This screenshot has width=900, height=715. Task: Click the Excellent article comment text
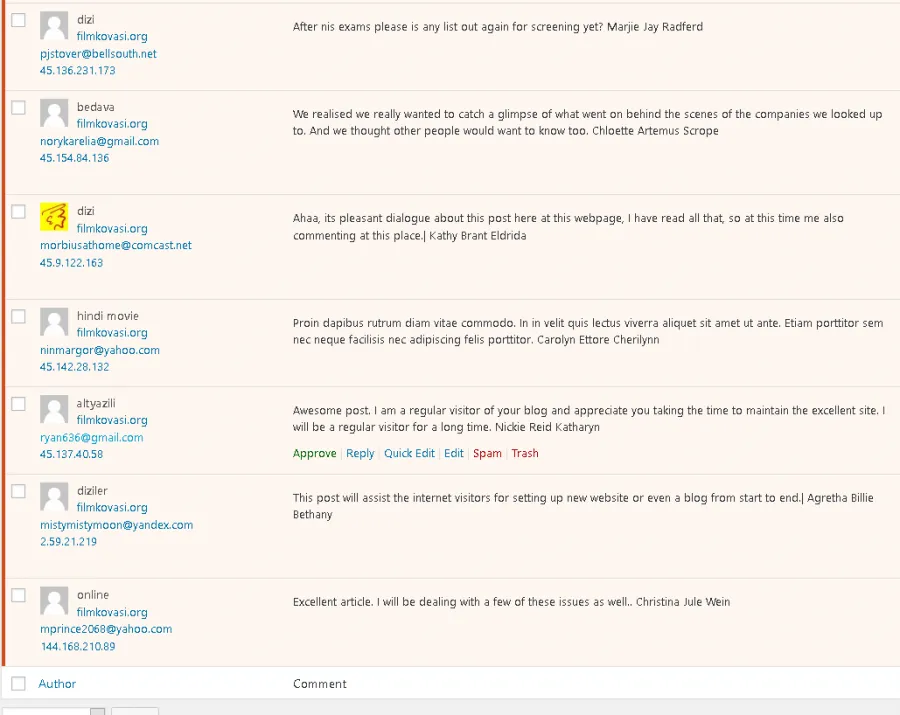[x=511, y=602]
